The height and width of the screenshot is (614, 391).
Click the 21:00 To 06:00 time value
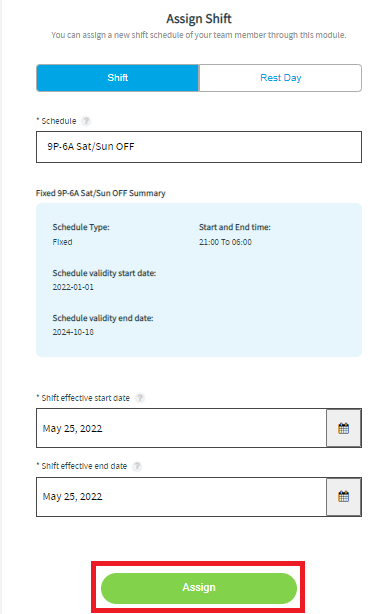coord(225,242)
